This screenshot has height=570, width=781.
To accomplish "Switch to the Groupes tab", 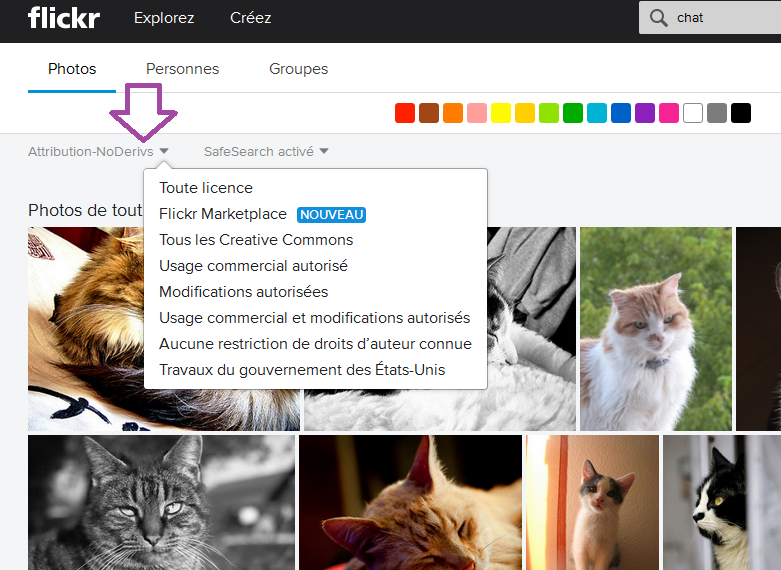I will 298,69.
